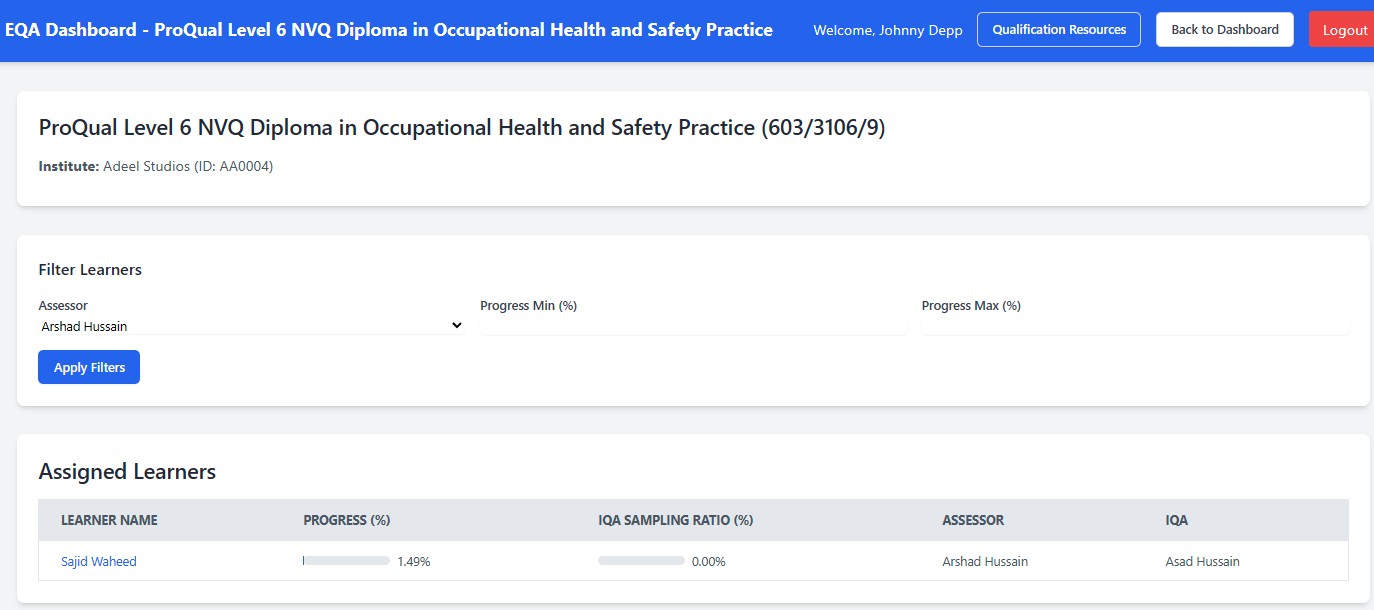Click the EQA Dashboard title in header
Image resolution: width=1374 pixels, height=610 pixels.
(x=388, y=30)
